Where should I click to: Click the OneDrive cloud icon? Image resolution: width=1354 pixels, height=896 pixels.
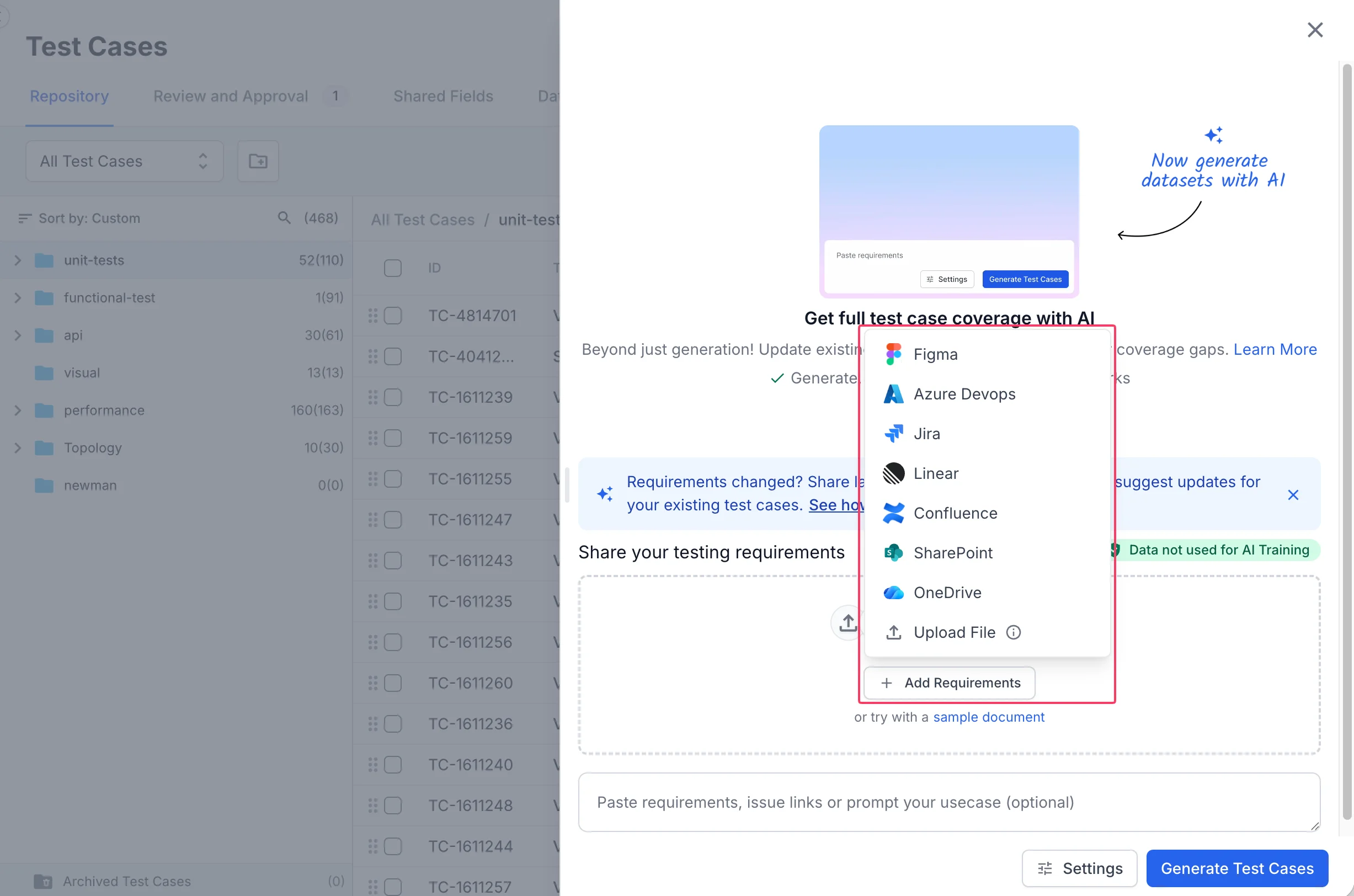coord(893,593)
